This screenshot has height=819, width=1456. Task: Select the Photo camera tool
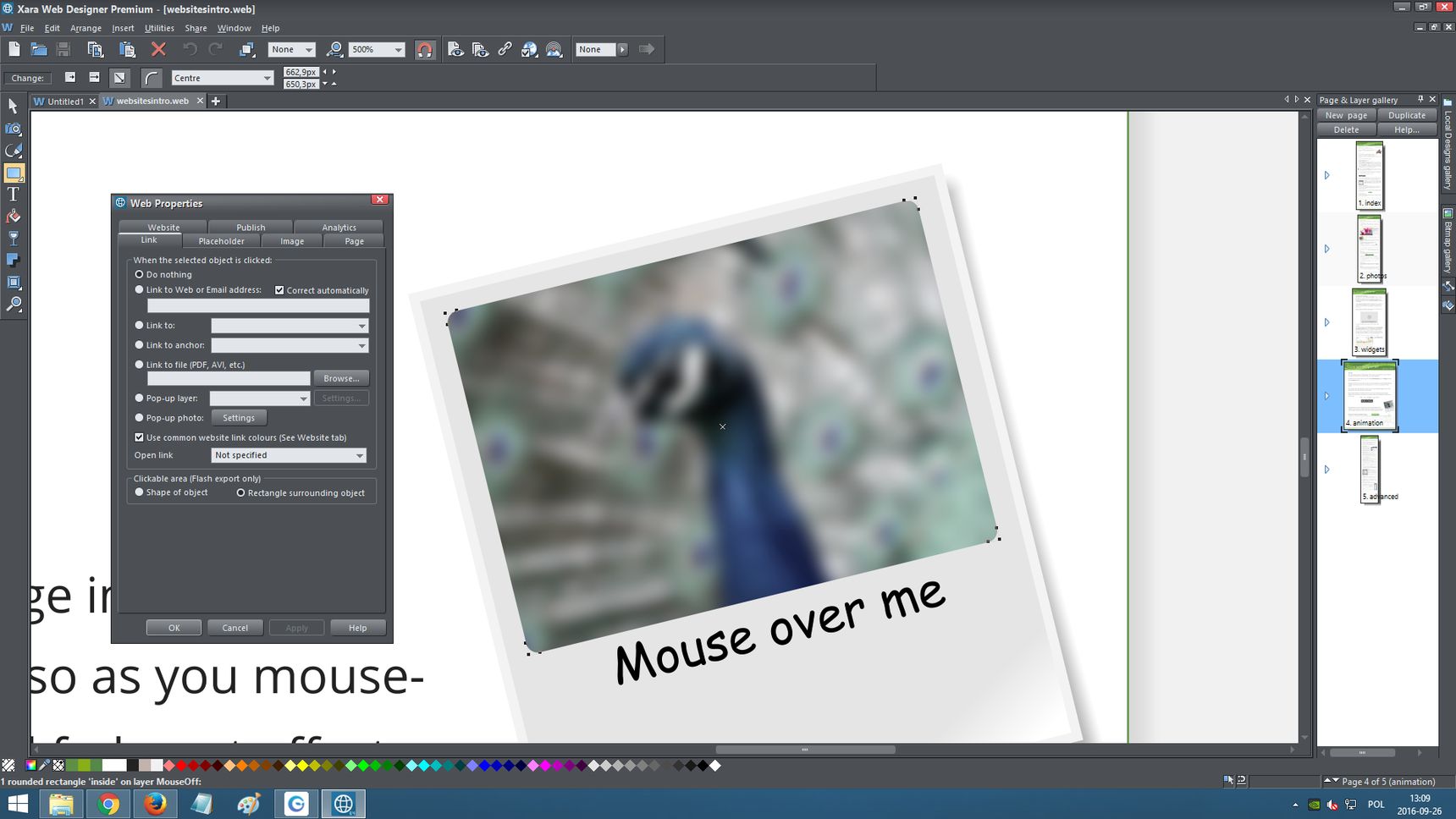tap(13, 129)
